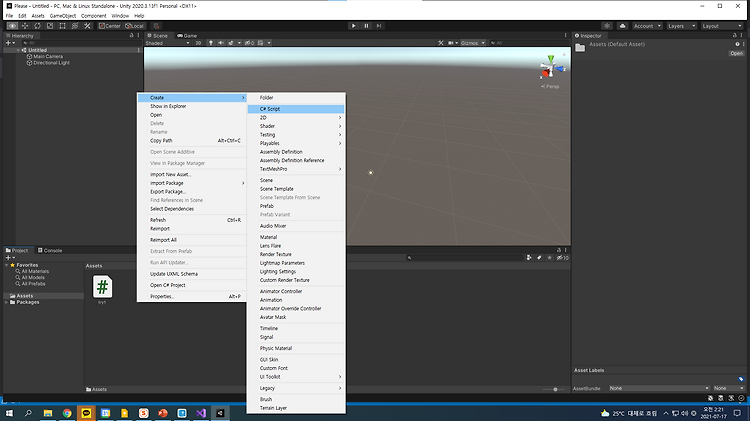Toggle hidden objects visibility counter
750x421 pixels.
[x=250, y=43]
